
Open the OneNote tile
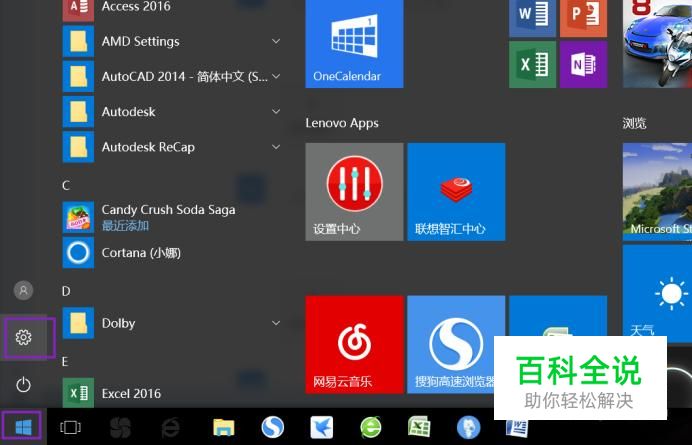tap(583, 64)
